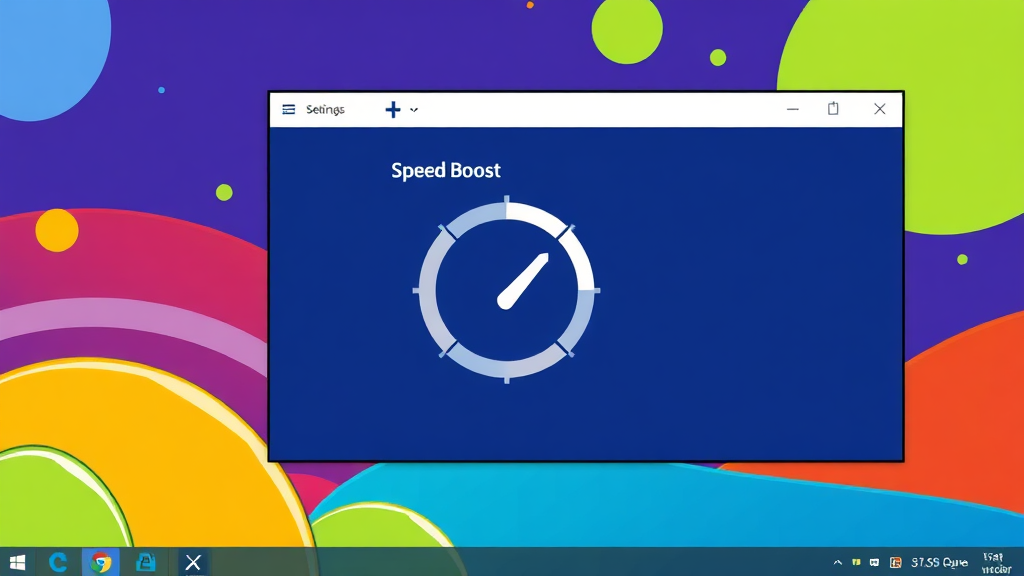Show hidden system tray icons
The height and width of the screenshot is (576, 1024).
click(x=838, y=563)
